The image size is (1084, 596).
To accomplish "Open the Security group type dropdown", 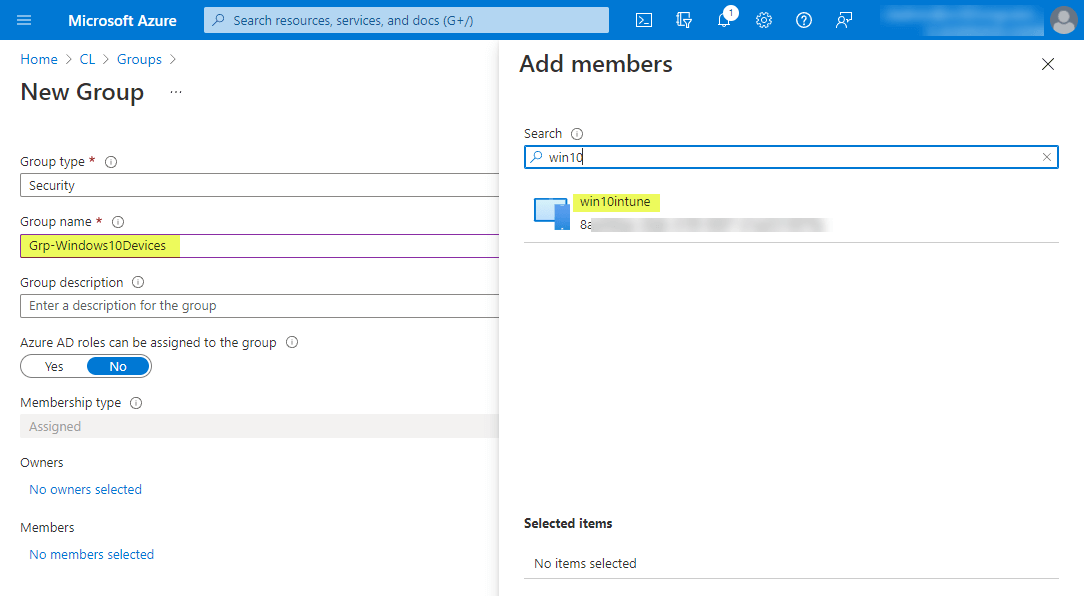I will point(259,185).
